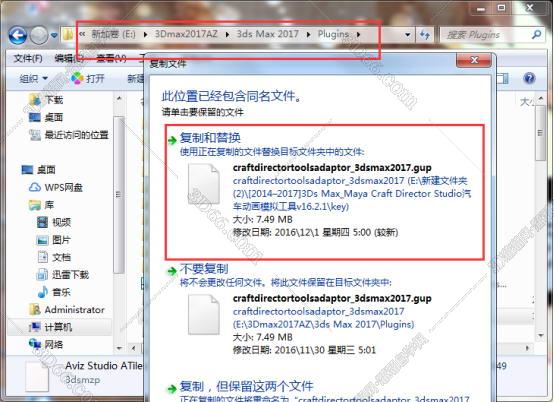
Task: Select Plugins in the address path
Action: [333, 34]
